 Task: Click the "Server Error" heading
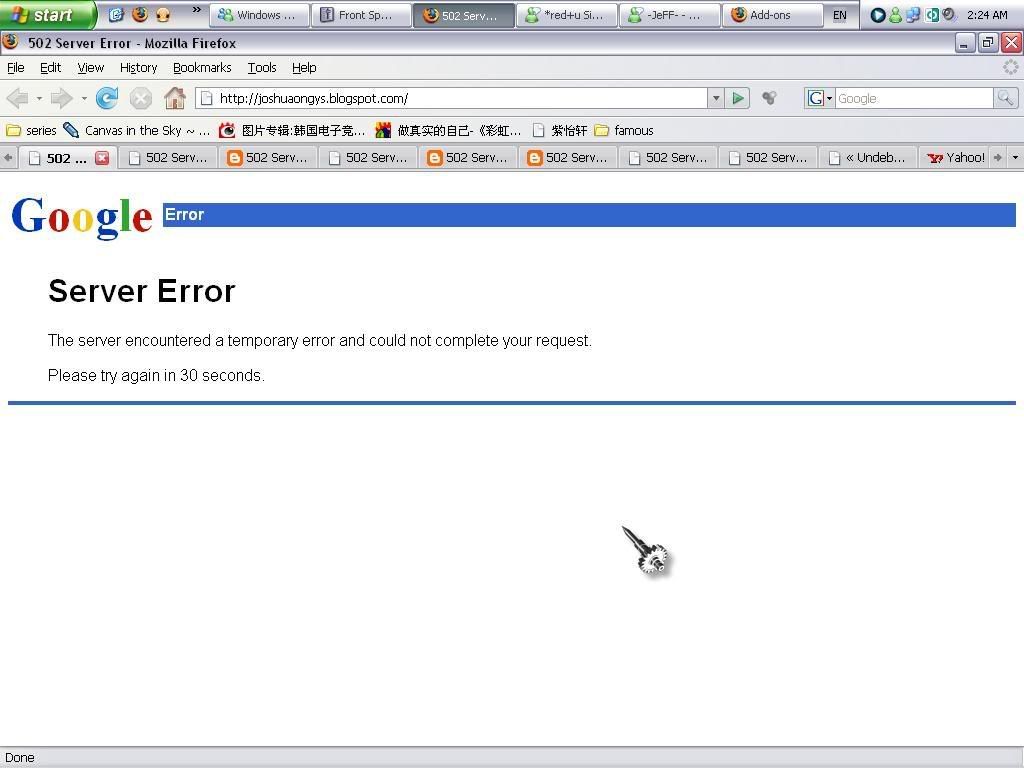142,291
